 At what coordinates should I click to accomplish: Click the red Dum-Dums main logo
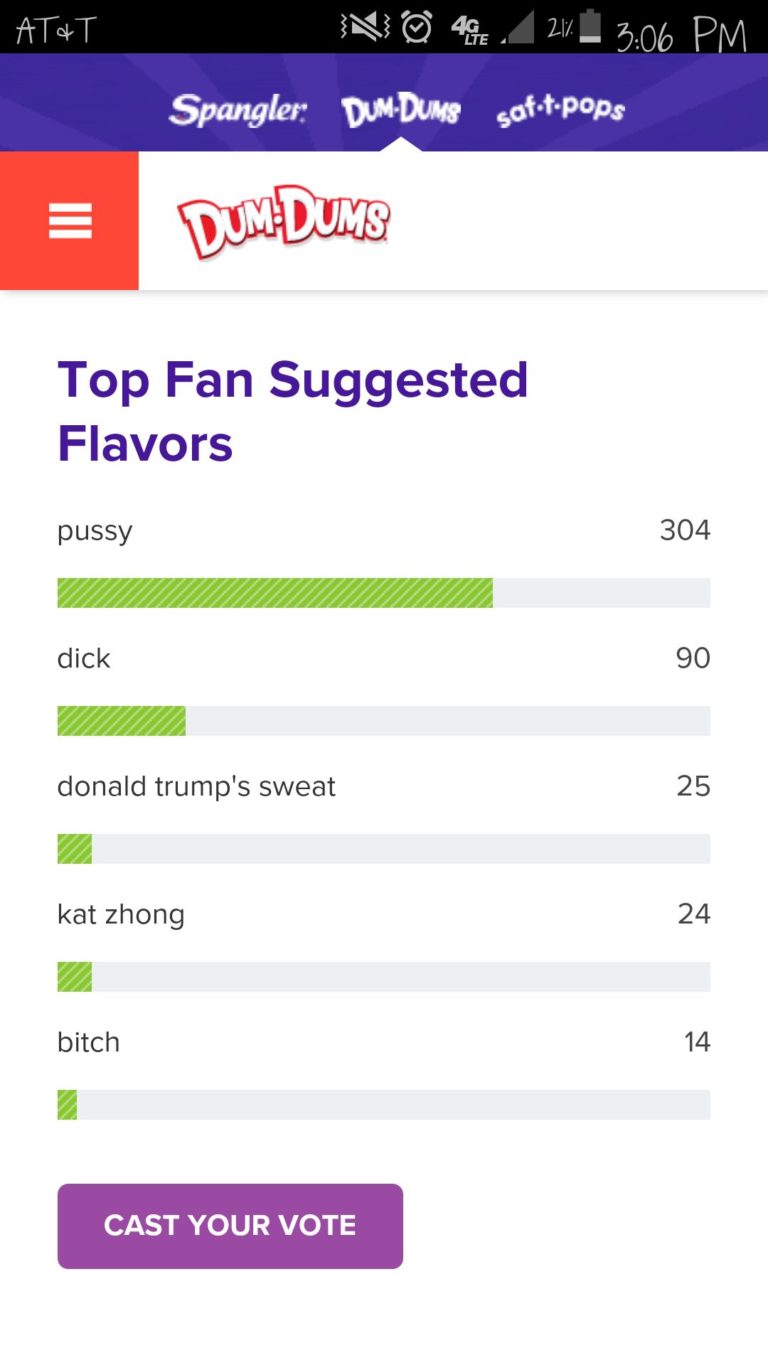(x=283, y=221)
